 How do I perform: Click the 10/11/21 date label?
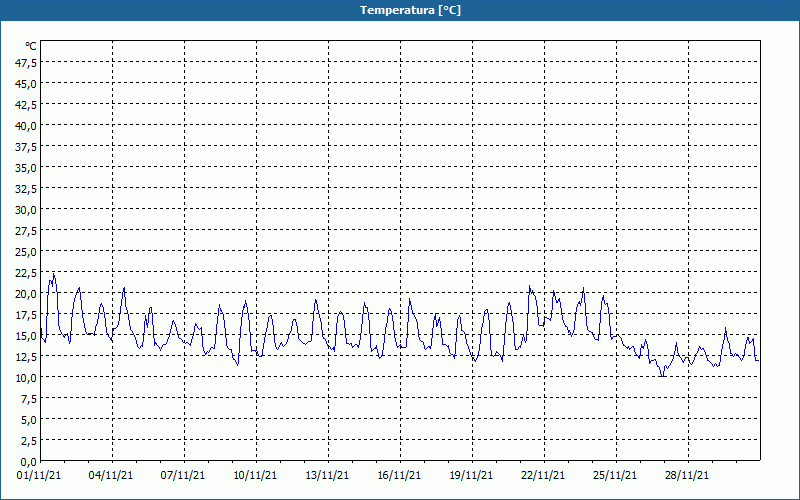[255, 475]
